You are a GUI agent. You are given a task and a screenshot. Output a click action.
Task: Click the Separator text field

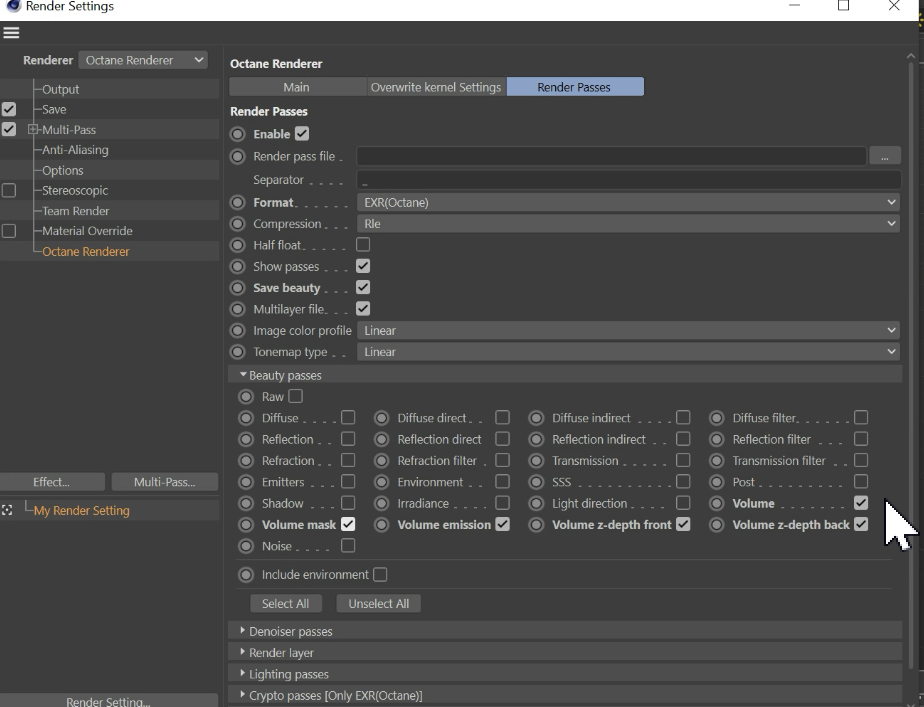[628, 180]
